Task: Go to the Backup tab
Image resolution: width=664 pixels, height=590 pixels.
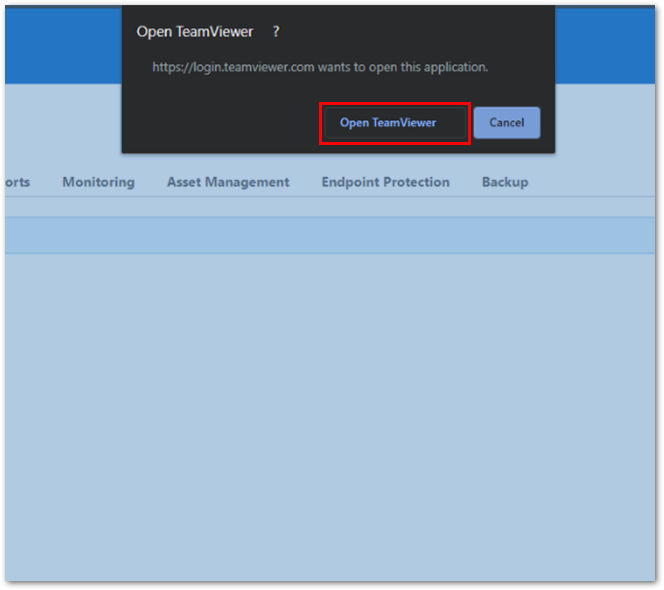Action: [x=505, y=182]
